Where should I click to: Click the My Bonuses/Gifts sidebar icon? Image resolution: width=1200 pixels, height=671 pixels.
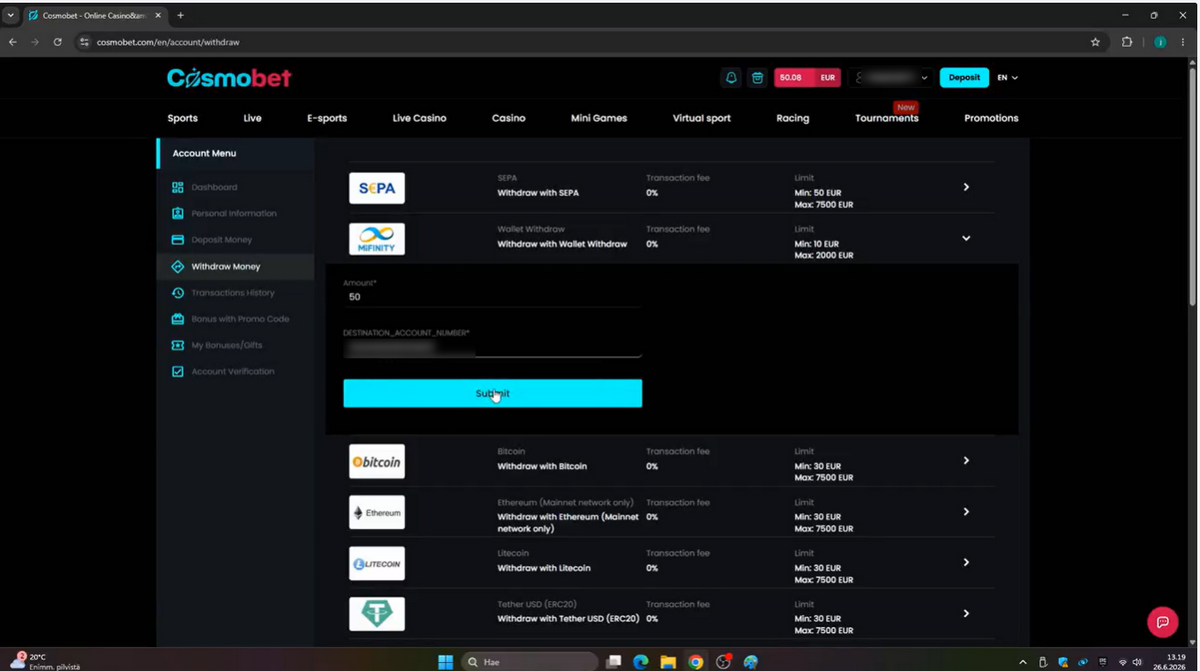178,345
